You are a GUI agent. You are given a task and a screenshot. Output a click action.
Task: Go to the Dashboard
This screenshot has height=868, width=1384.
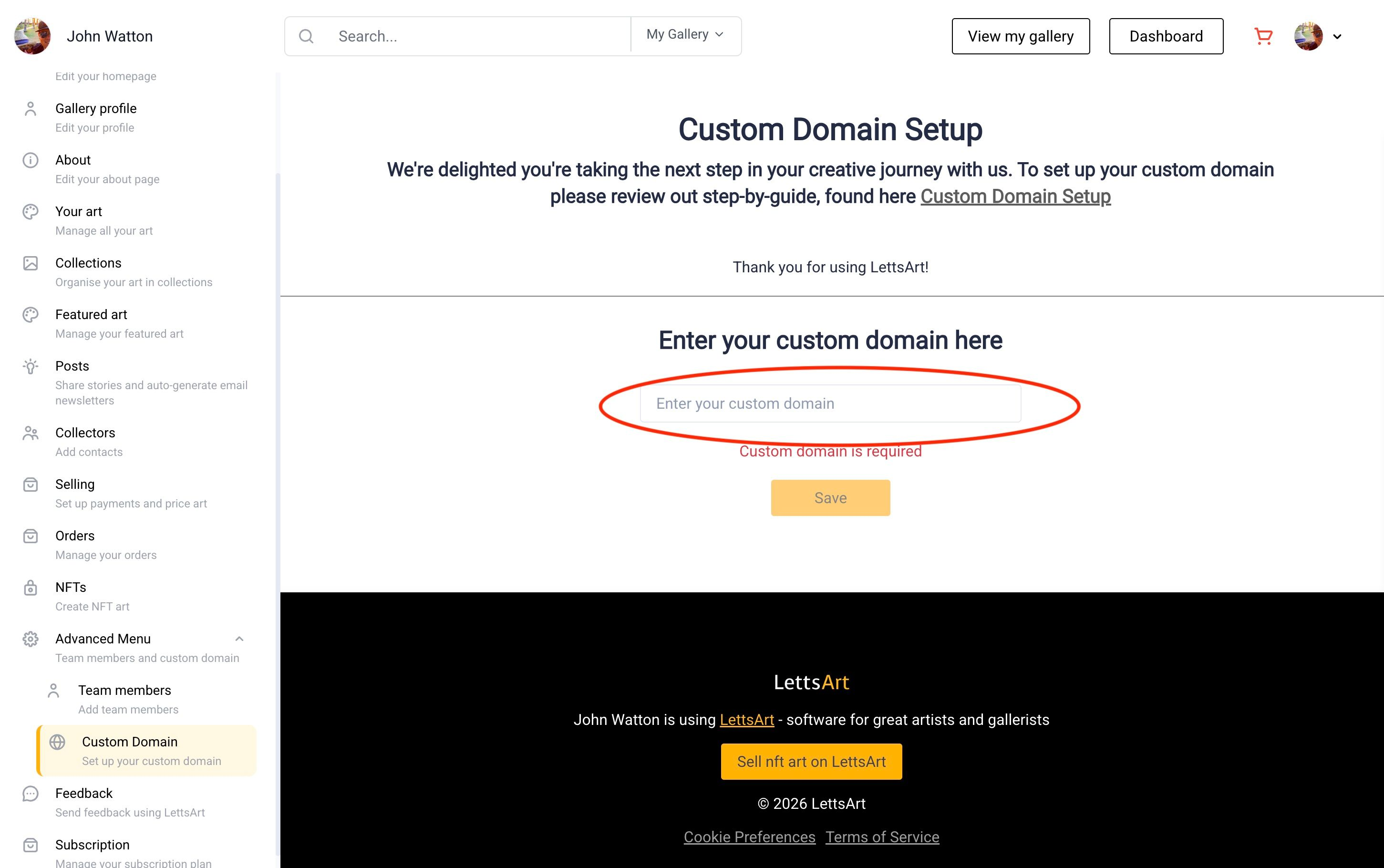[1166, 36]
